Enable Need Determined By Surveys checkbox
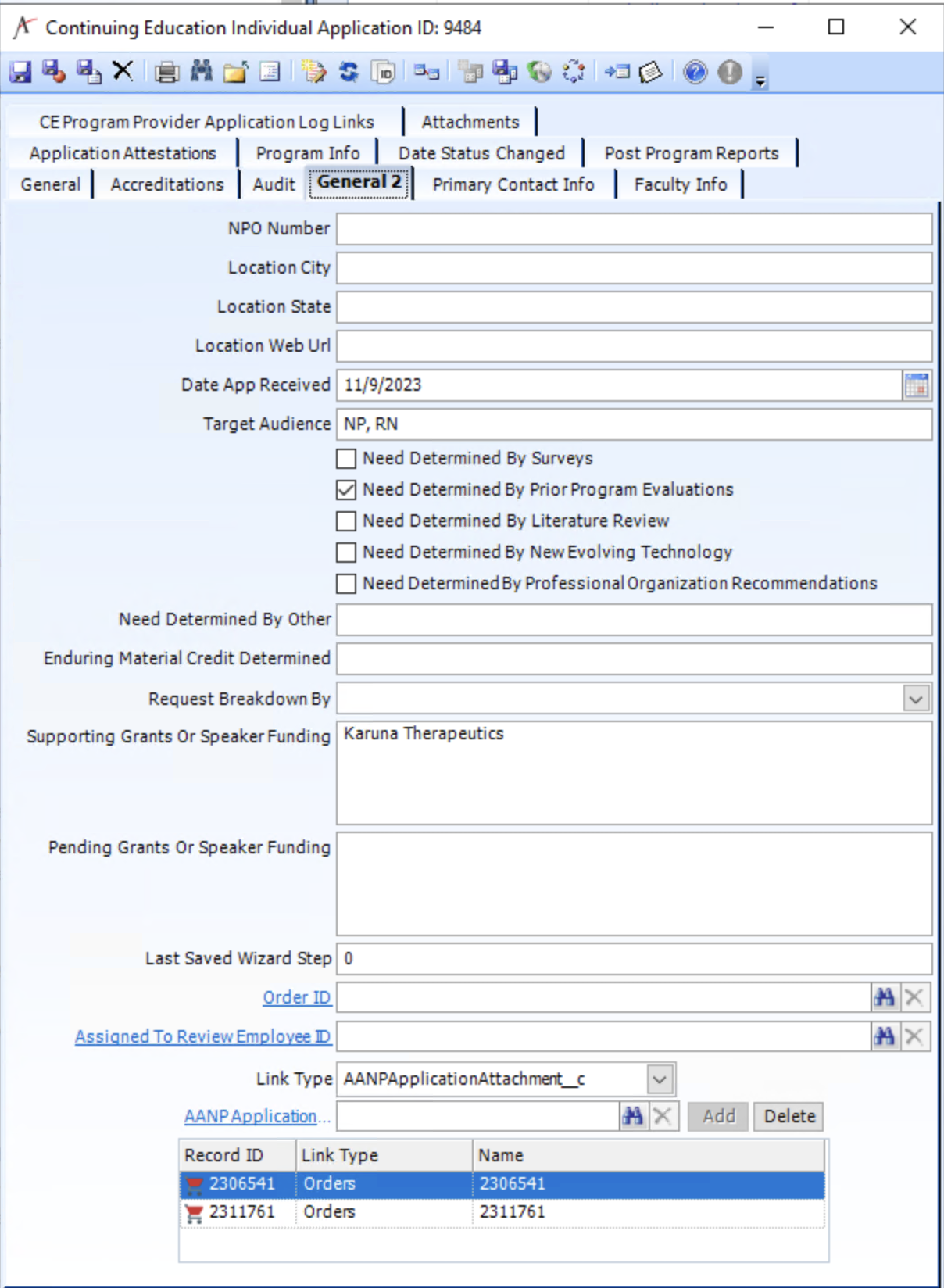This screenshot has width=944, height=1288. point(346,458)
